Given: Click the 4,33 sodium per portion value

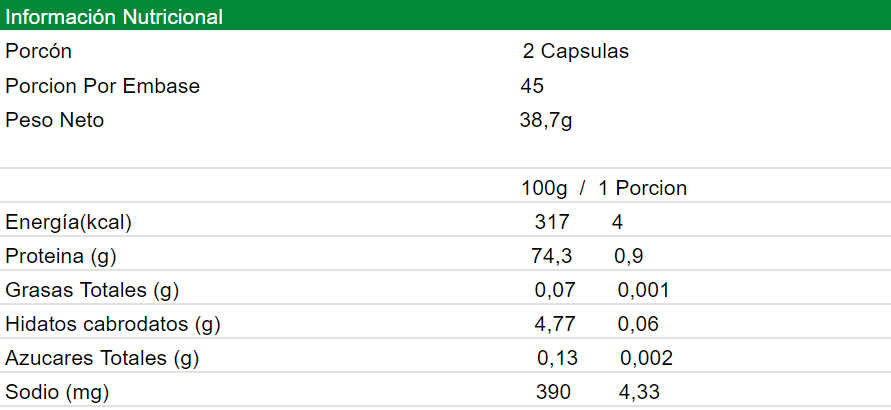Looking at the screenshot, I should [638, 392].
